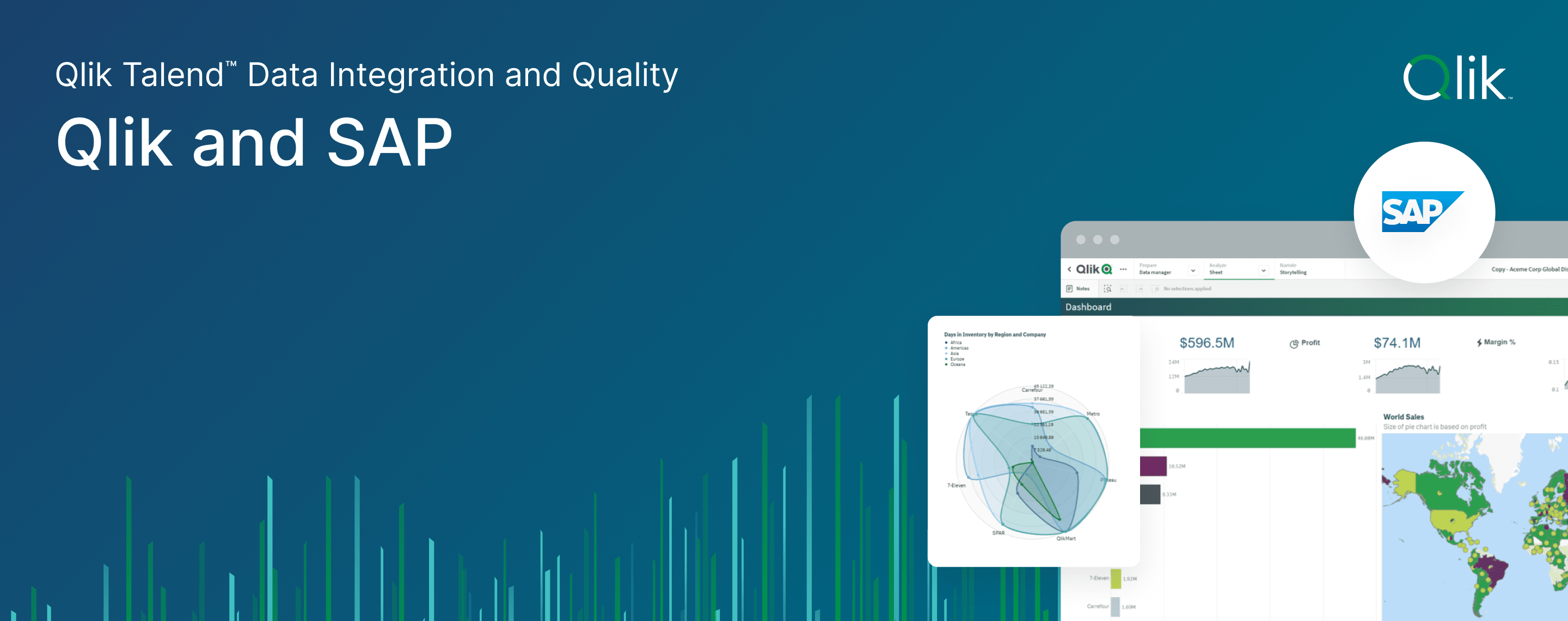
Task: Click the Notes button label
Action: pyautogui.click(x=1083, y=289)
